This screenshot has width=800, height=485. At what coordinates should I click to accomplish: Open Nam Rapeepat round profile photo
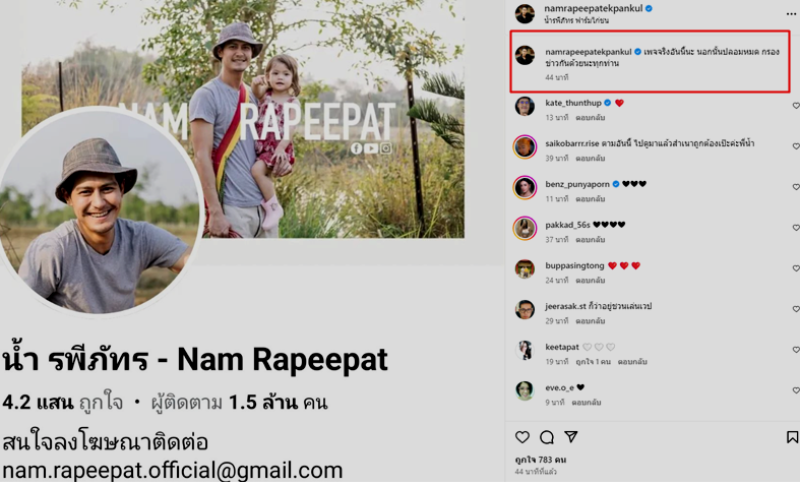(100, 212)
